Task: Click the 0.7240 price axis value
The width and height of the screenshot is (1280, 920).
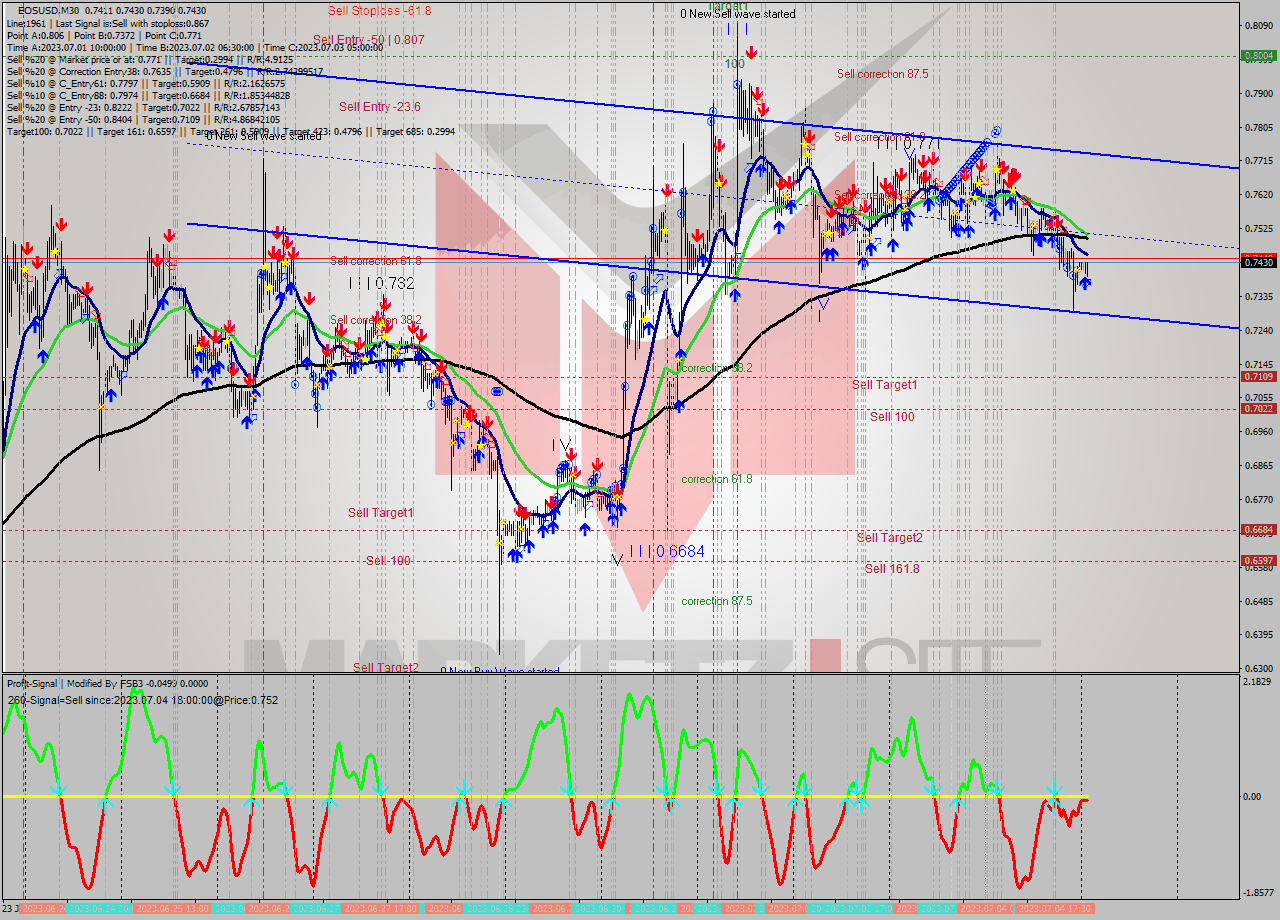Action: point(1259,330)
